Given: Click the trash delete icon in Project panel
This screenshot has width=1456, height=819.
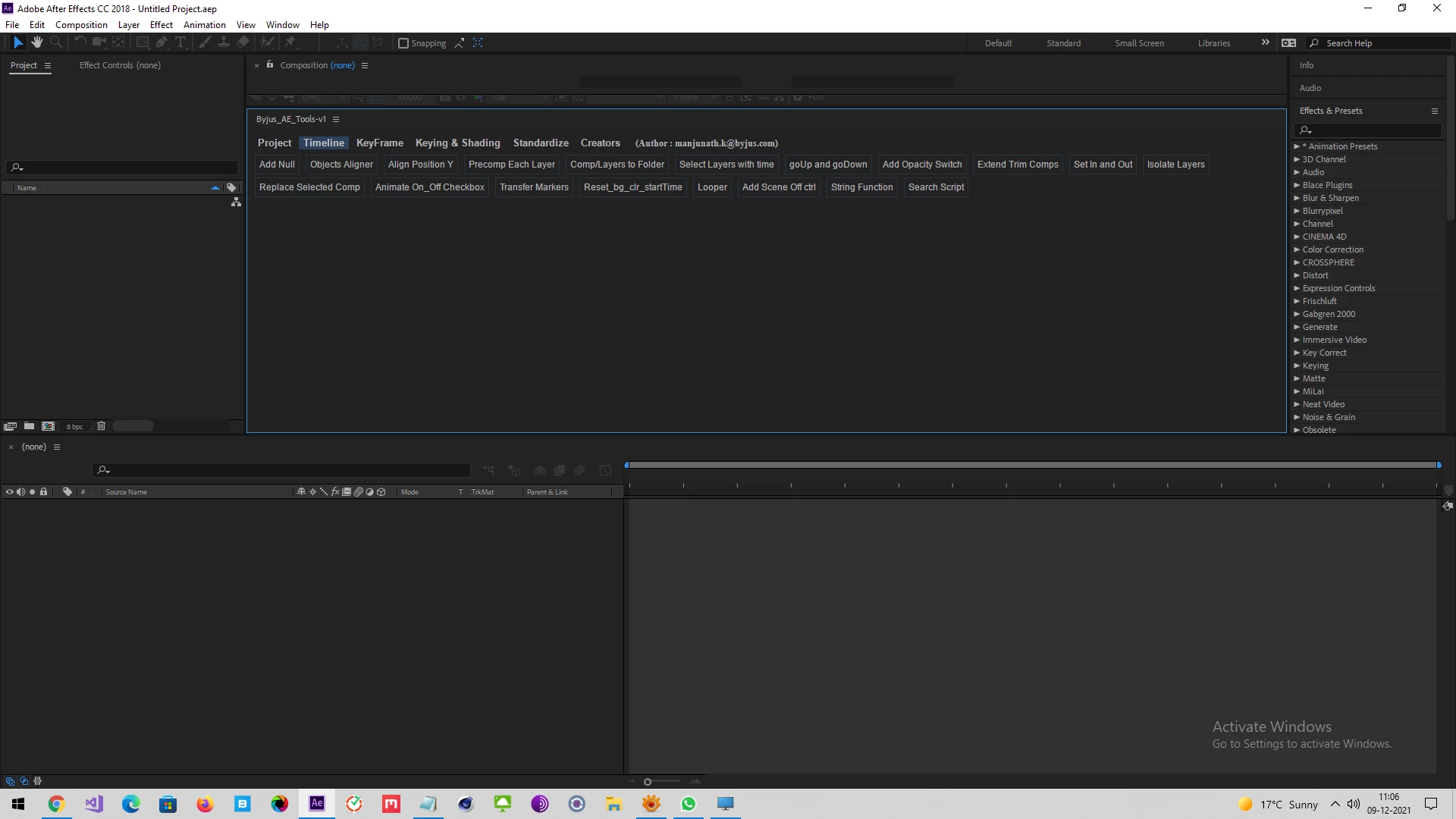Looking at the screenshot, I should (x=101, y=426).
